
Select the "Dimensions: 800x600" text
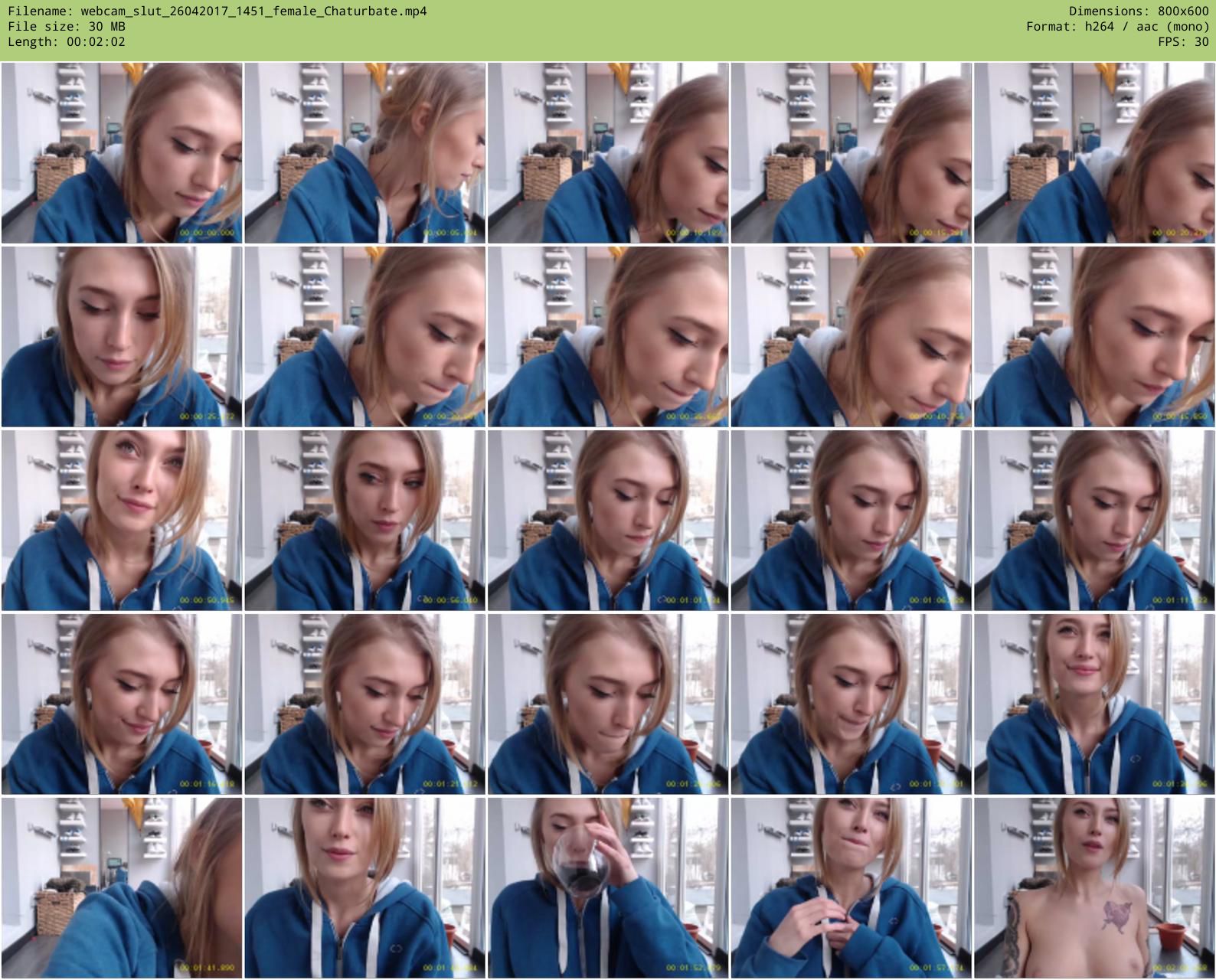(1139, 11)
